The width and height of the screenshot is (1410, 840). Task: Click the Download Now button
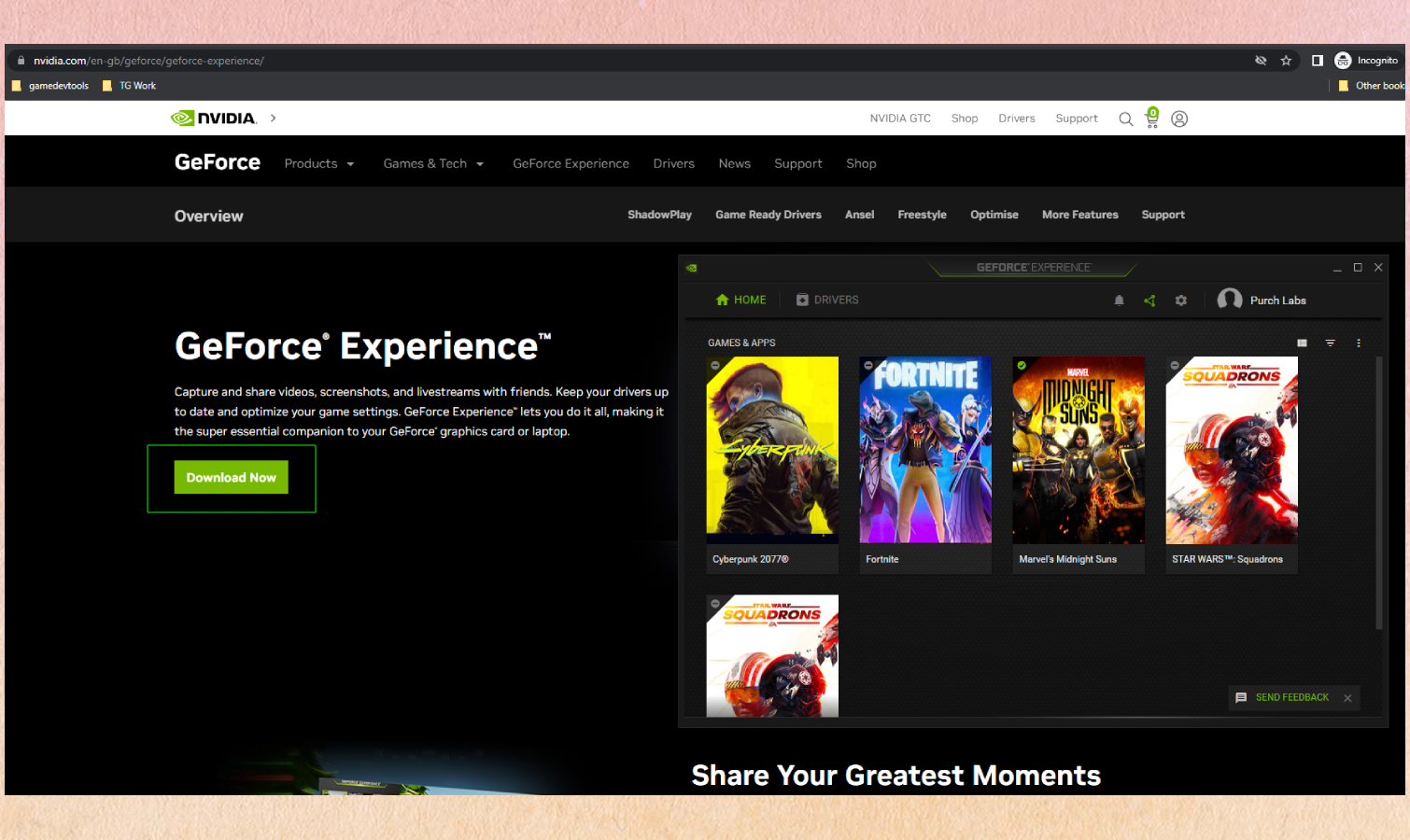click(x=231, y=477)
